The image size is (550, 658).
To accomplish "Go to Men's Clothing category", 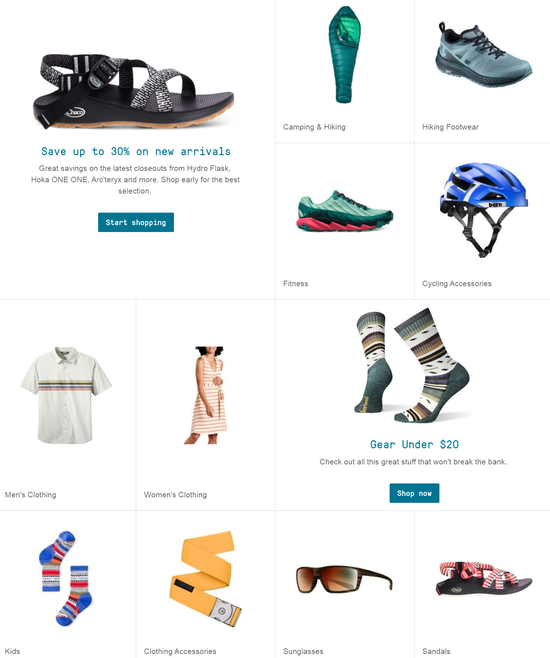I will pos(30,495).
